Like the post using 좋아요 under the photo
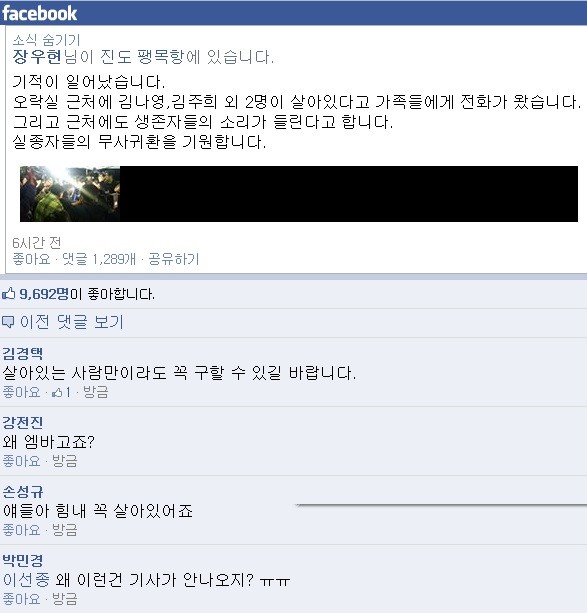587x613 pixels. click(x=31, y=259)
